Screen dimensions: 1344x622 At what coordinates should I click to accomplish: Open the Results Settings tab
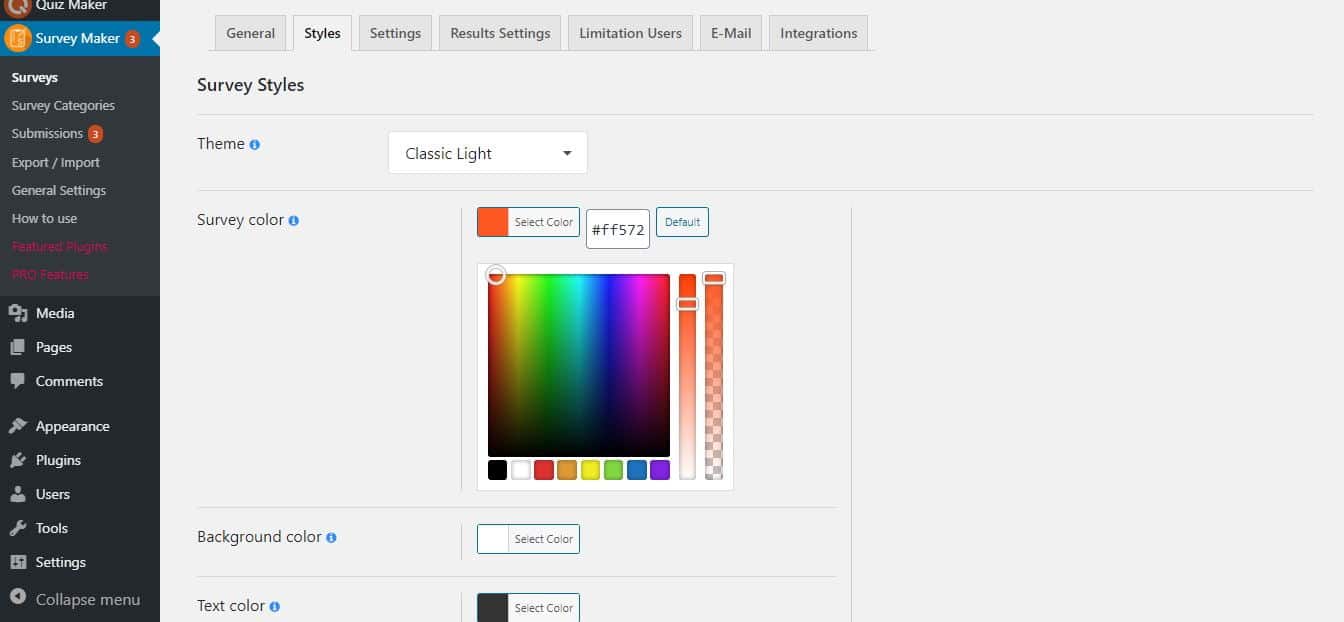(x=500, y=33)
